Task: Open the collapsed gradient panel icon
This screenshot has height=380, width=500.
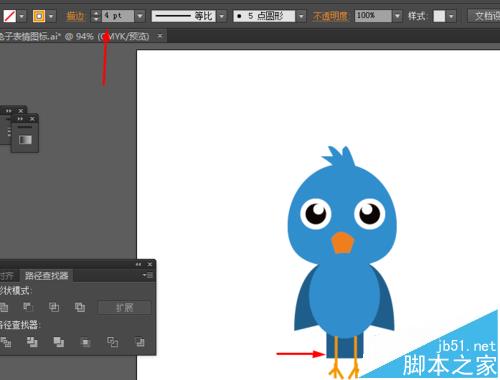Action: pos(25,139)
